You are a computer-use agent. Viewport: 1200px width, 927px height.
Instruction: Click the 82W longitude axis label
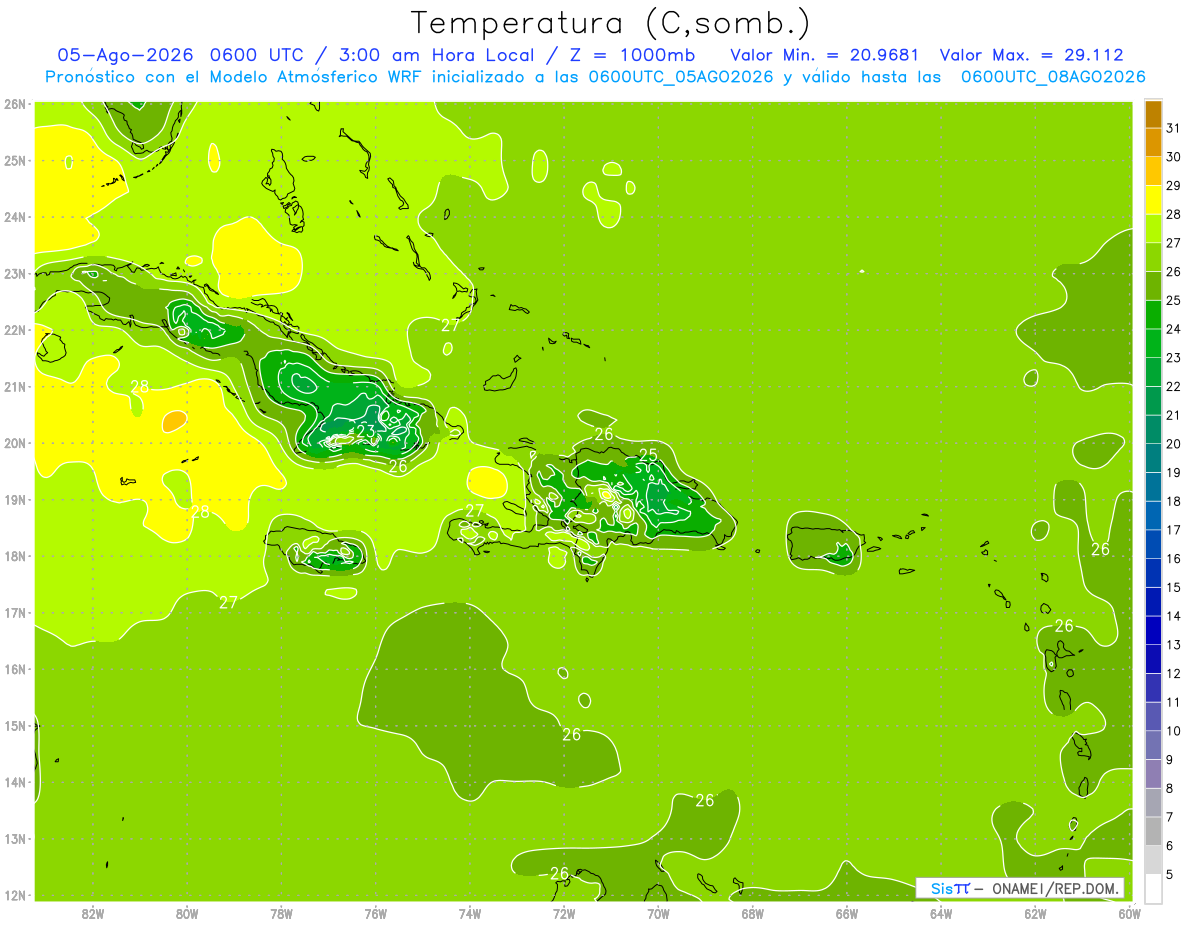[93, 912]
